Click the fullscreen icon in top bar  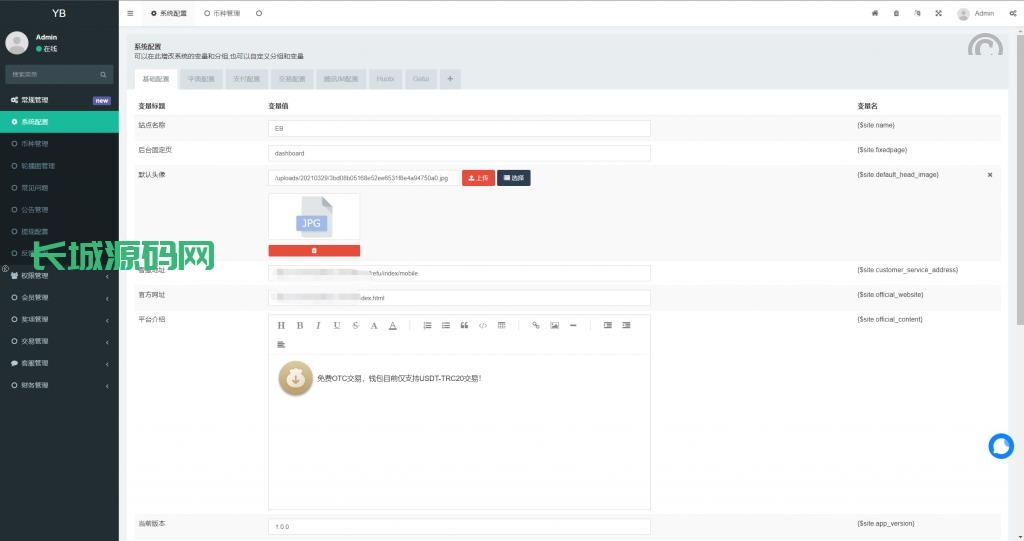point(938,14)
